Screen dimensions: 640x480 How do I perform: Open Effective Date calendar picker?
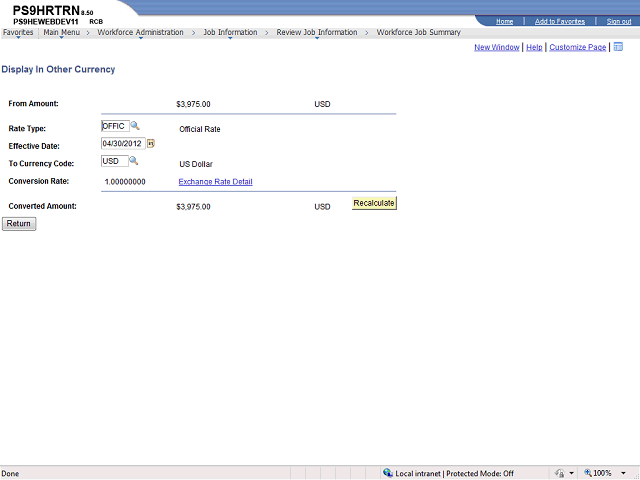[x=151, y=143]
